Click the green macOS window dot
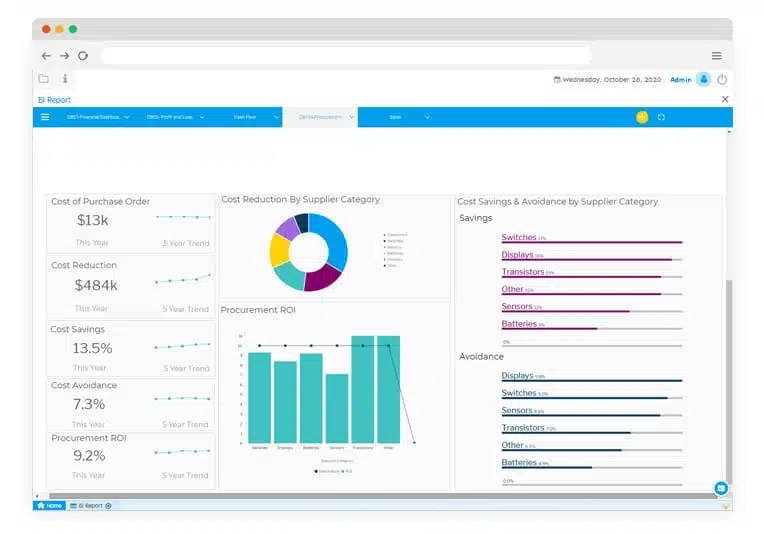Image resolution: width=764 pixels, height=534 pixels. point(73,29)
